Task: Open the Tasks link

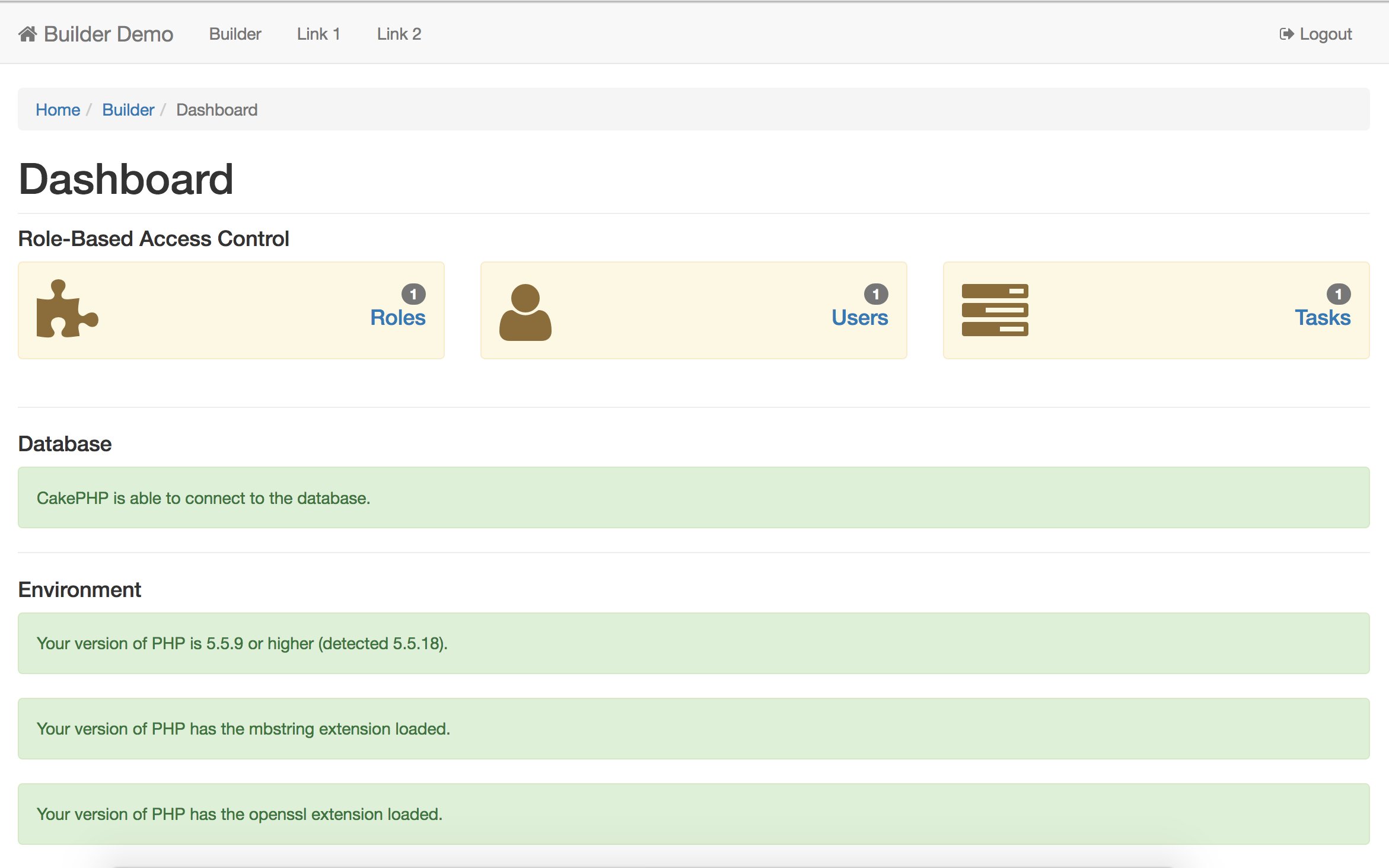Action: 1322,318
